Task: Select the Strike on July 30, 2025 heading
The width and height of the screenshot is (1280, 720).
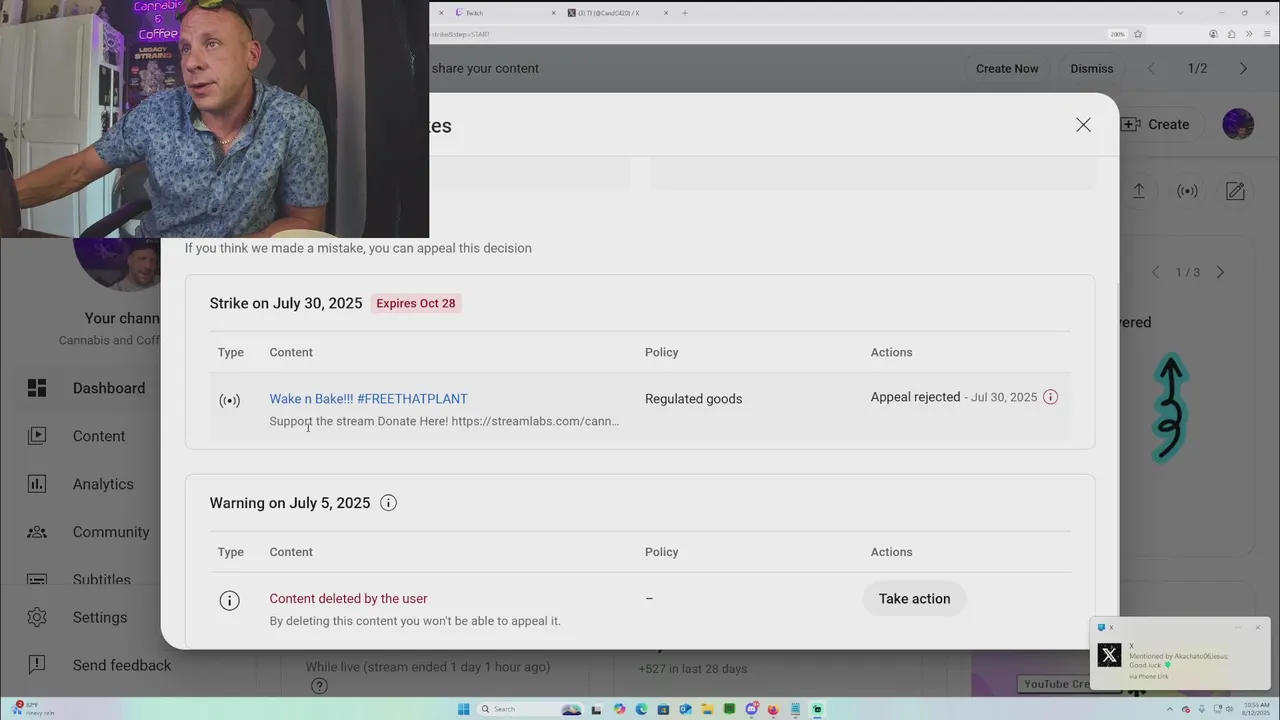Action: point(286,303)
